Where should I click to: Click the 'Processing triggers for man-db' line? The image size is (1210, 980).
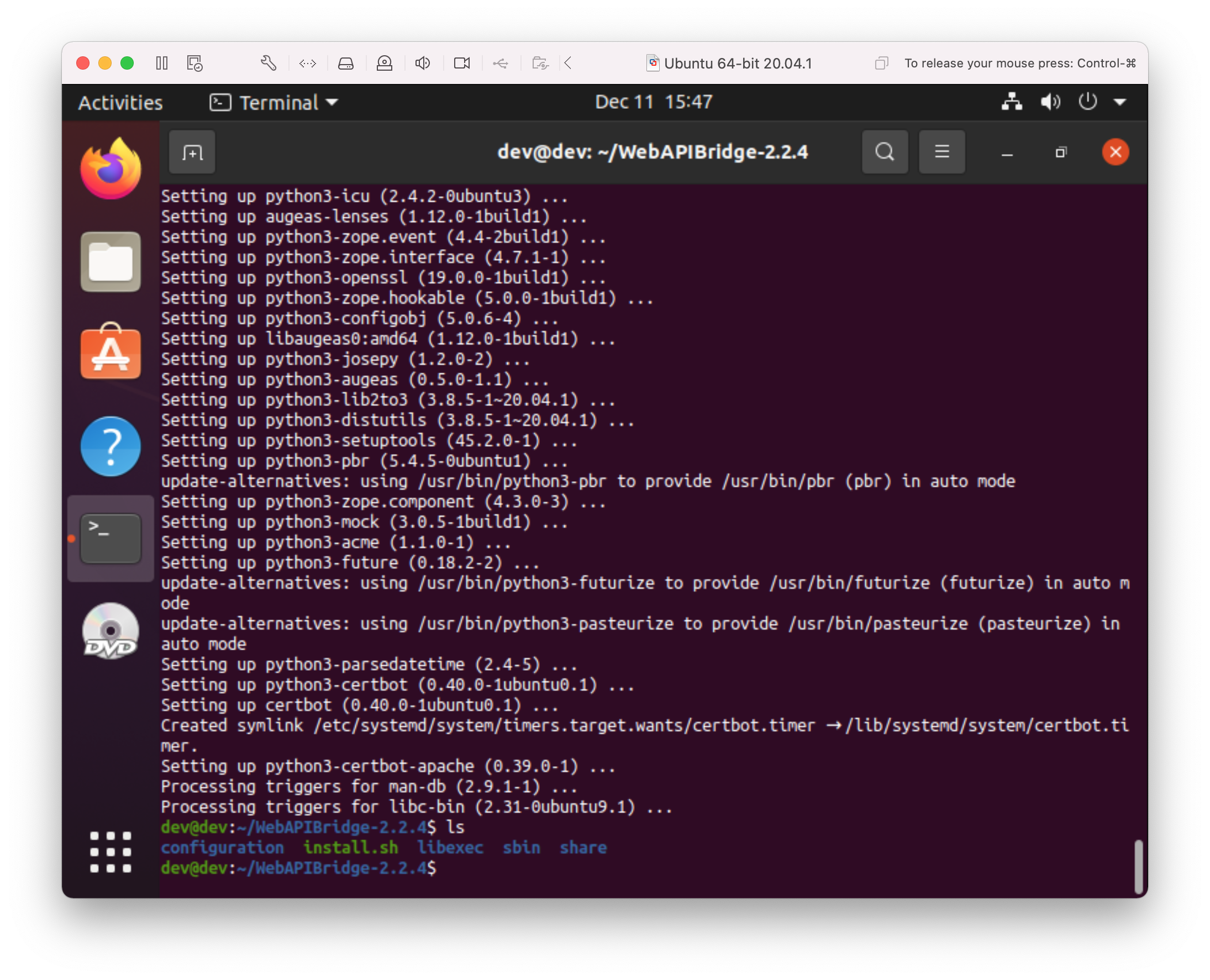click(369, 786)
